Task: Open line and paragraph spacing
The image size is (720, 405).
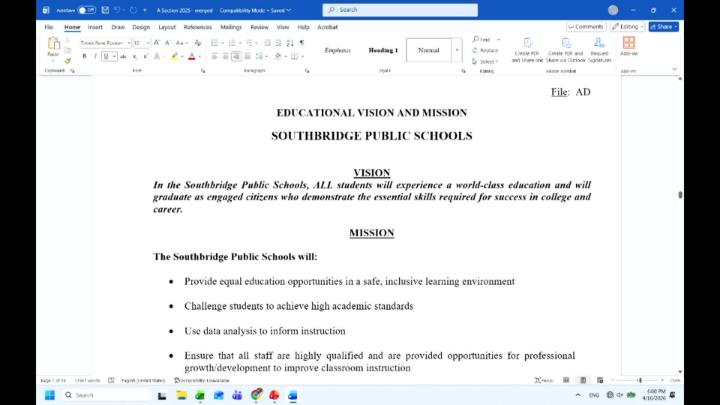Action: 259,56
